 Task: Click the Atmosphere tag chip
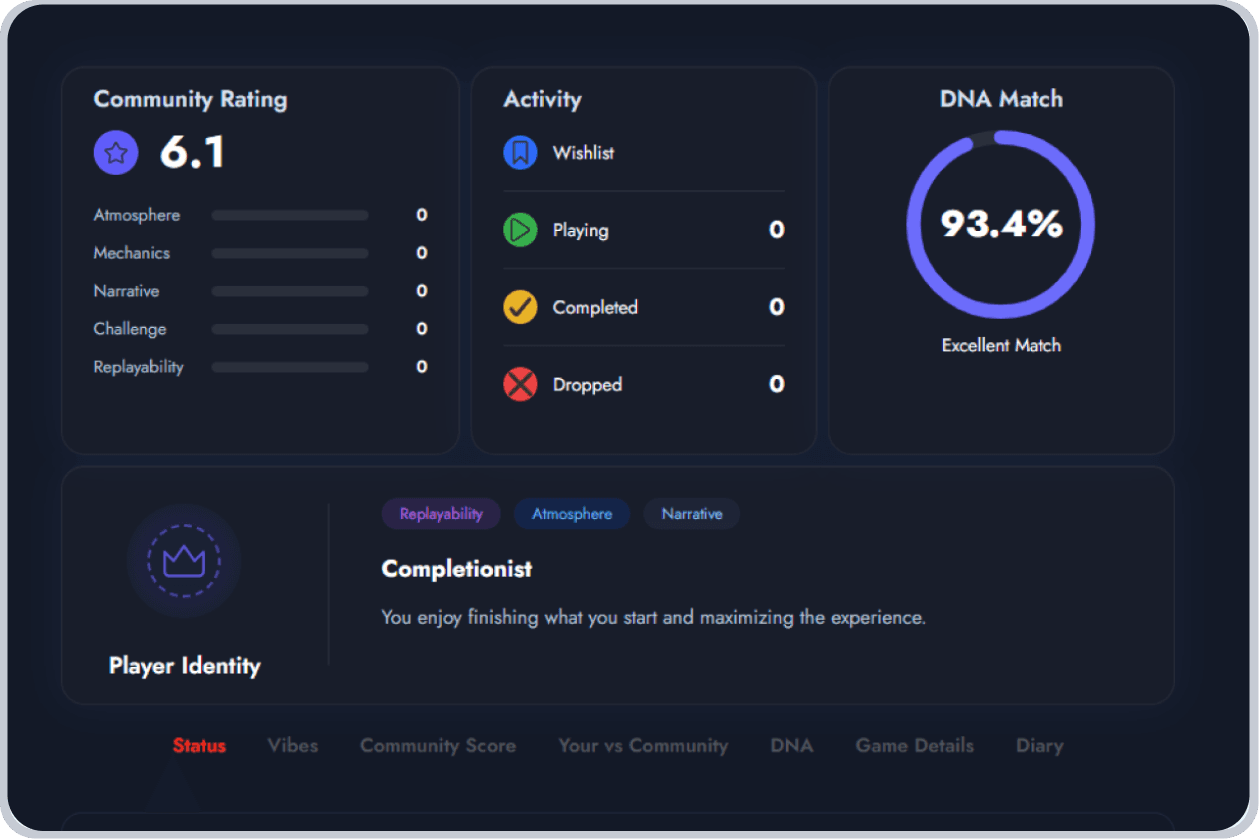click(x=572, y=514)
